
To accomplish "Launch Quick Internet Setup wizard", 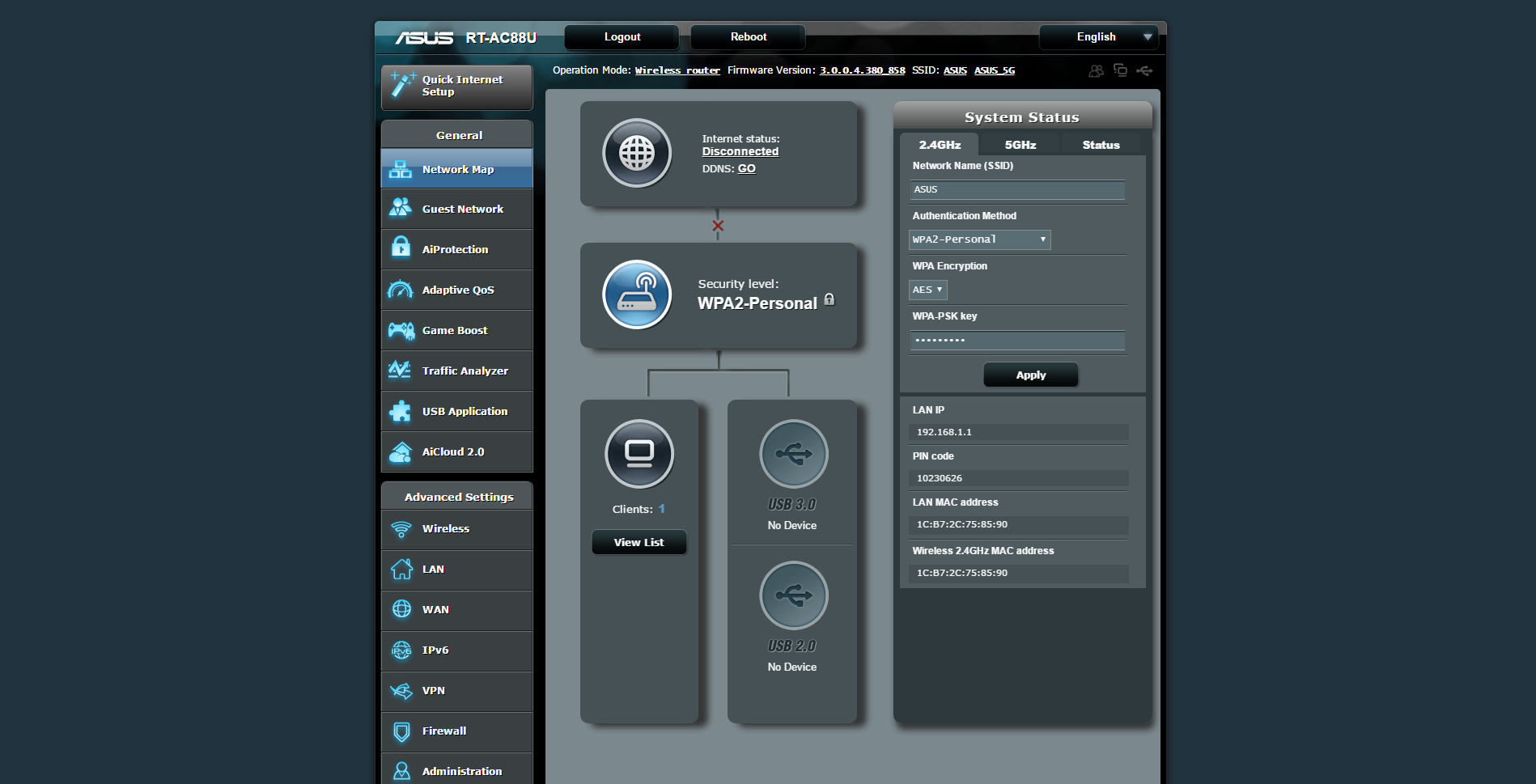I will tap(457, 87).
